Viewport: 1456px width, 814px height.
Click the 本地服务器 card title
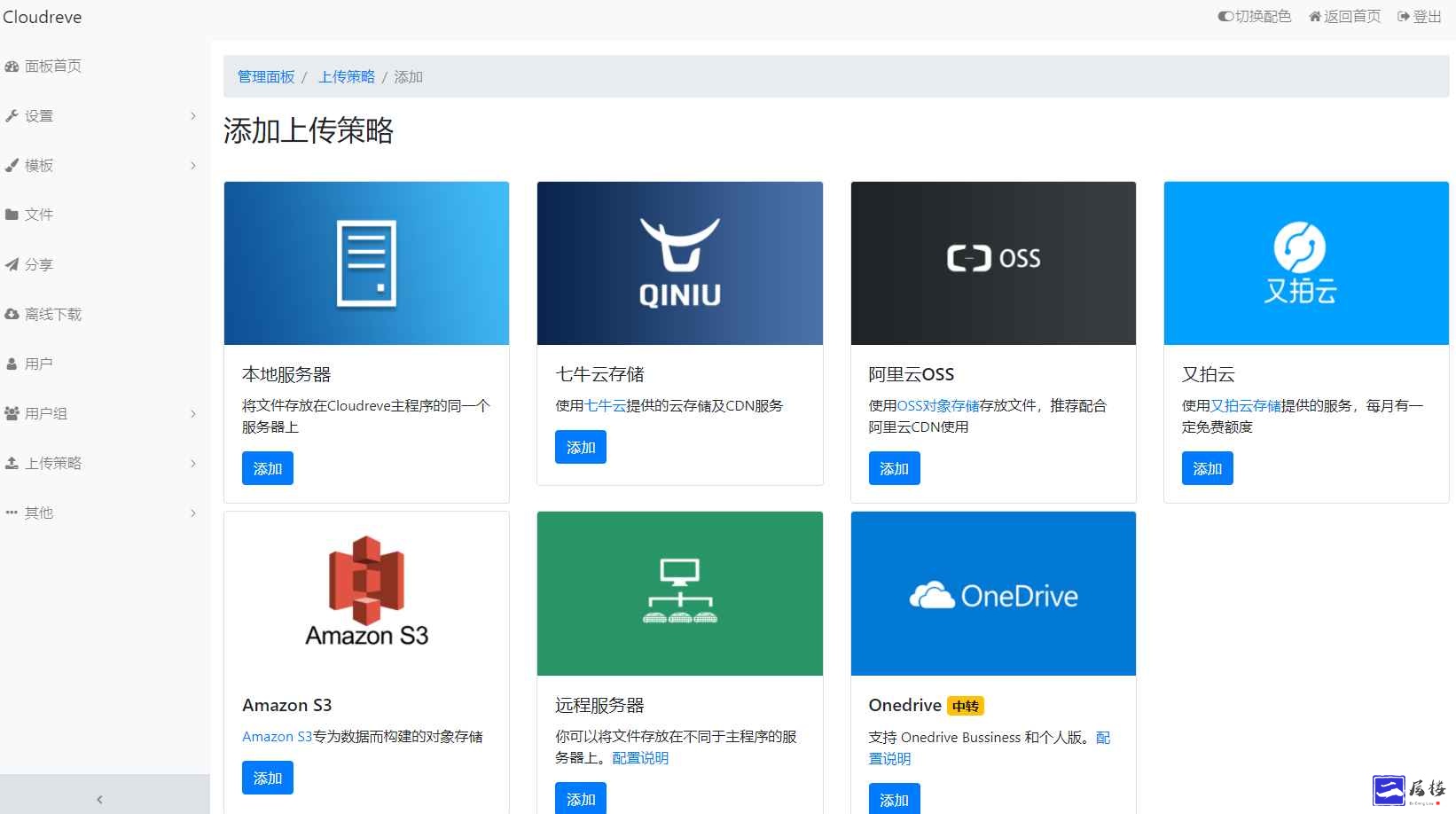point(286,374)
